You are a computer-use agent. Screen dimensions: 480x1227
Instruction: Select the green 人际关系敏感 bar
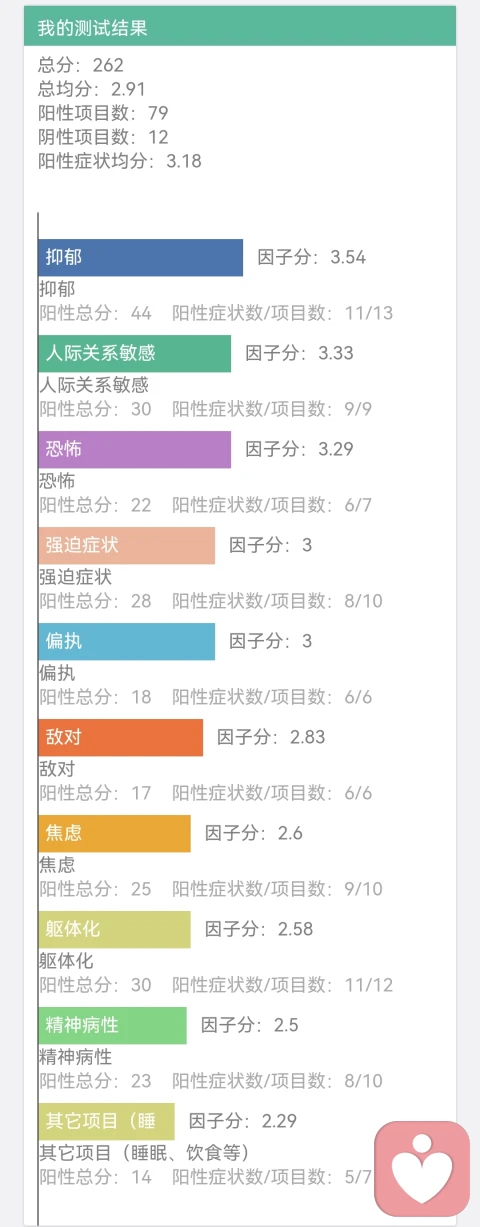coord(135,353)
